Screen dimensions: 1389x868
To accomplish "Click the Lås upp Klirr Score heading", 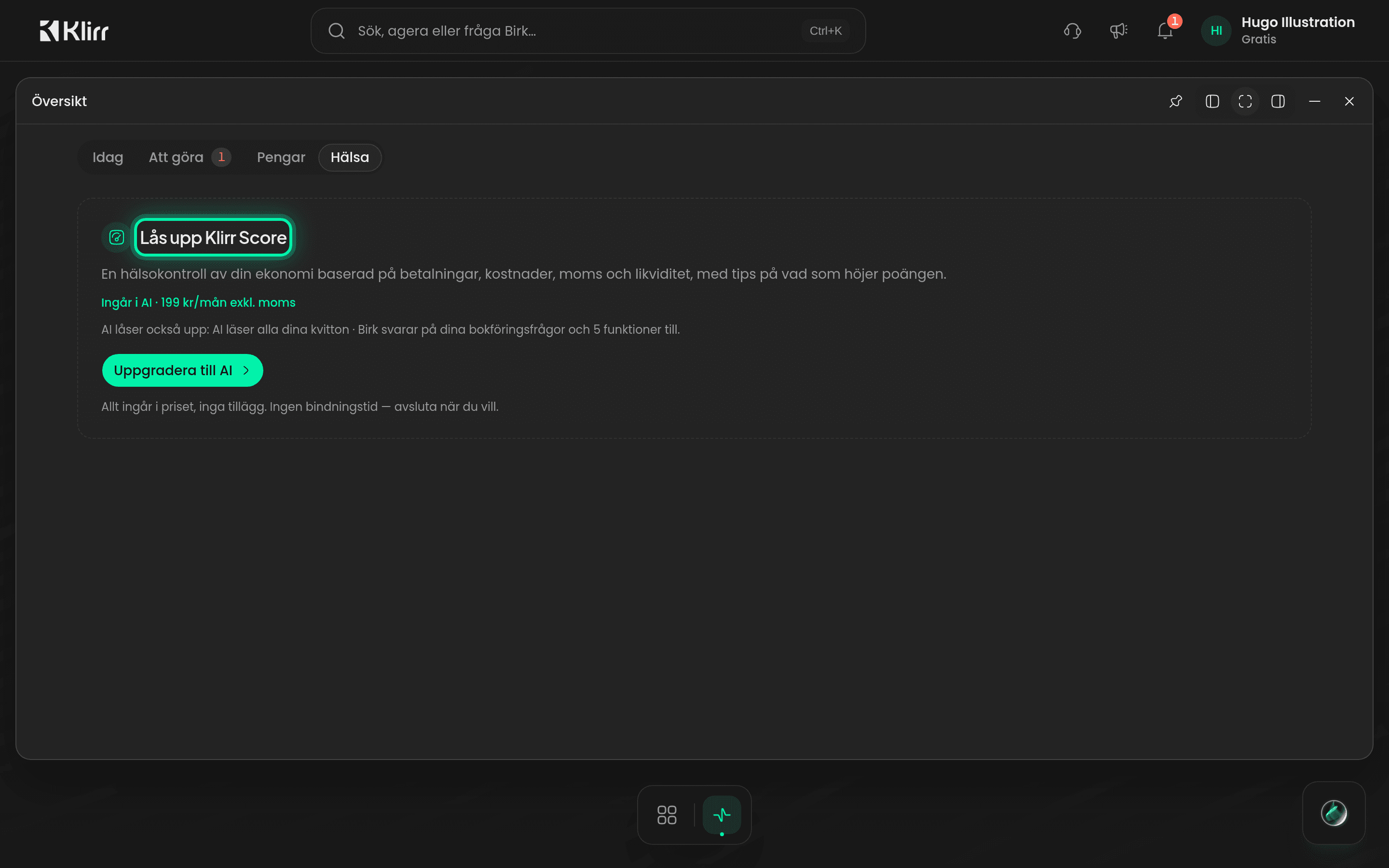I will pos(214,238).
